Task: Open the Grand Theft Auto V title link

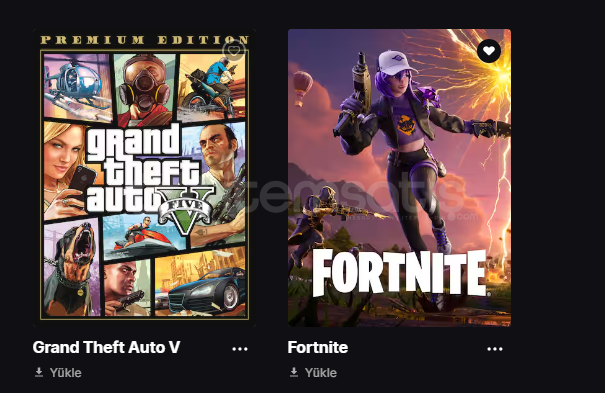Action: [x=106, y=347]
